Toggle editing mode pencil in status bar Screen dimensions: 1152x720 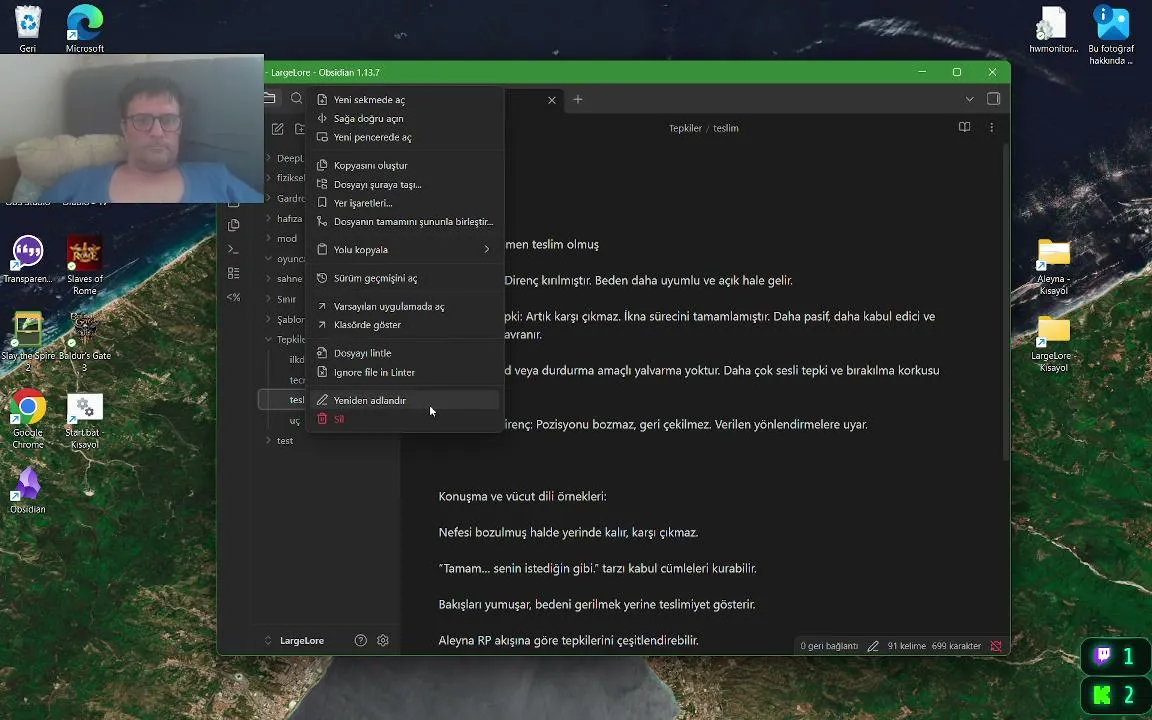(x=873, y=646)
